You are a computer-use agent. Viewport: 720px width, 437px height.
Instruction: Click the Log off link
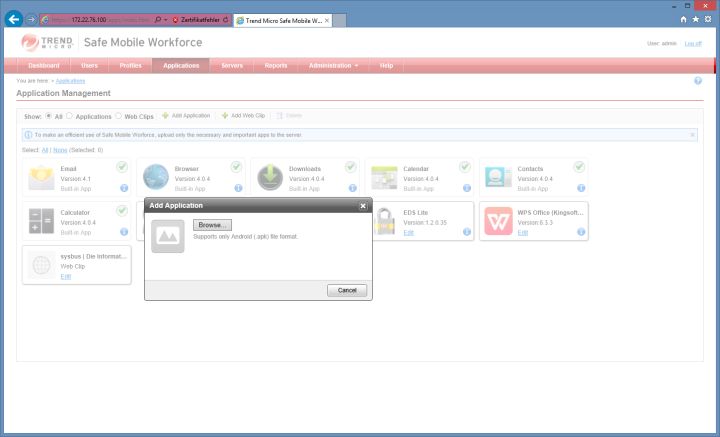(x=693, y=43)
